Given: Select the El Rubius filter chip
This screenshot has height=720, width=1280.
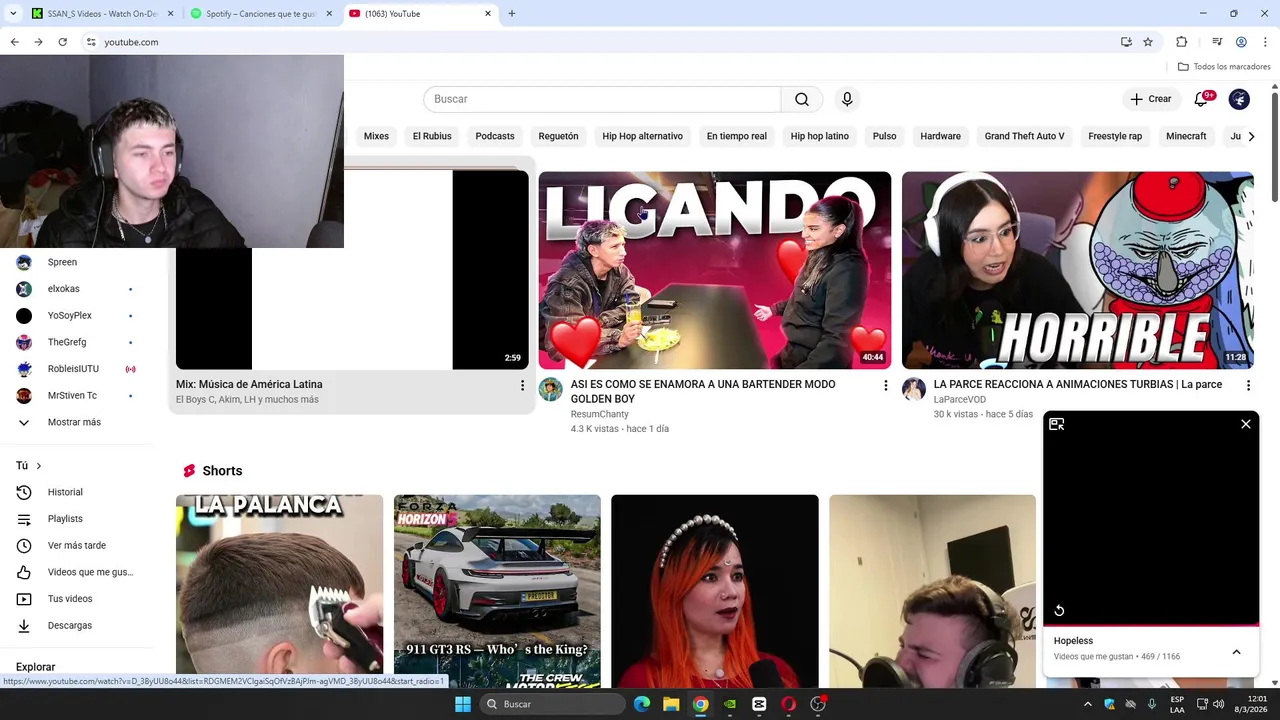Looking at the screenshot, I should pos(432,136).
